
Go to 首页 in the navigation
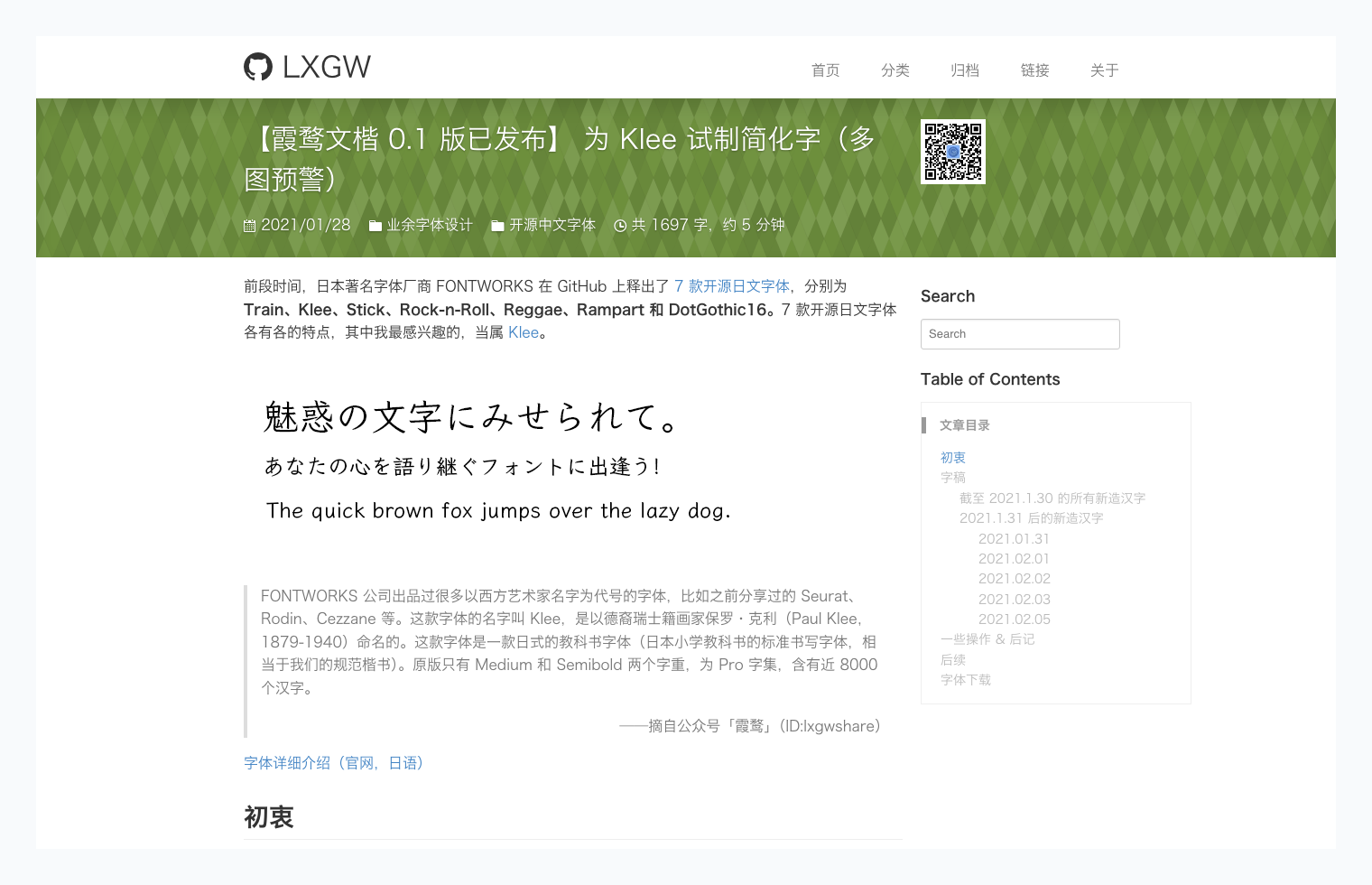pyautogui.click(x=825, y=70)
